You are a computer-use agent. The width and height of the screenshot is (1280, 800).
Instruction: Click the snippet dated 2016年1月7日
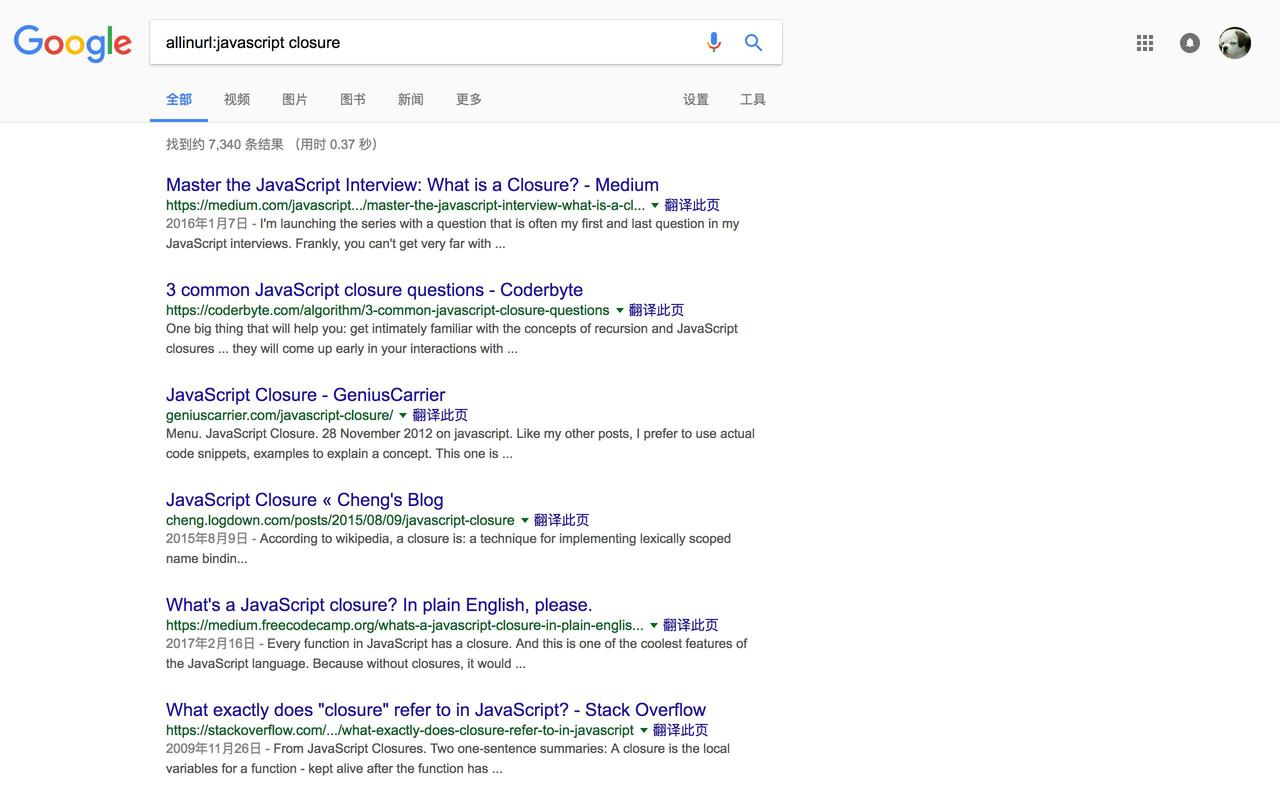pyautogui.click(x=453, y=233)
